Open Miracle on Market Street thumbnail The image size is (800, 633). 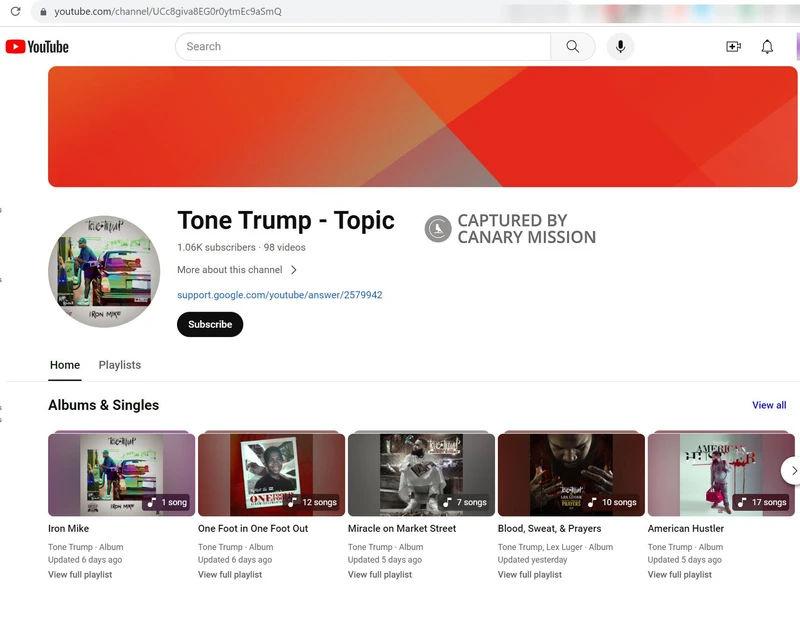coord(421,474)
